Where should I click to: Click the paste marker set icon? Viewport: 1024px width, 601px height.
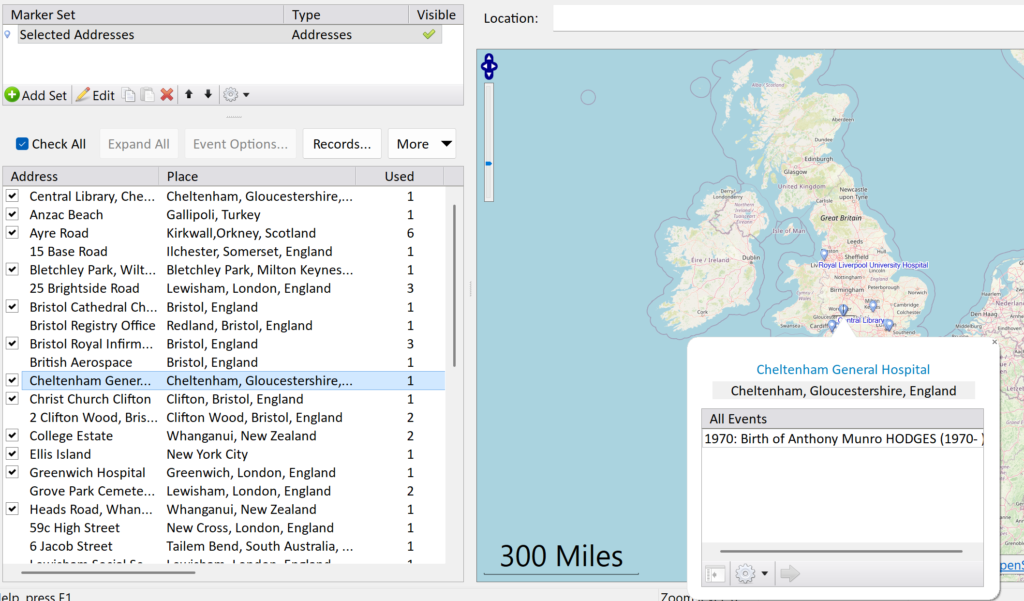point(148,95)
